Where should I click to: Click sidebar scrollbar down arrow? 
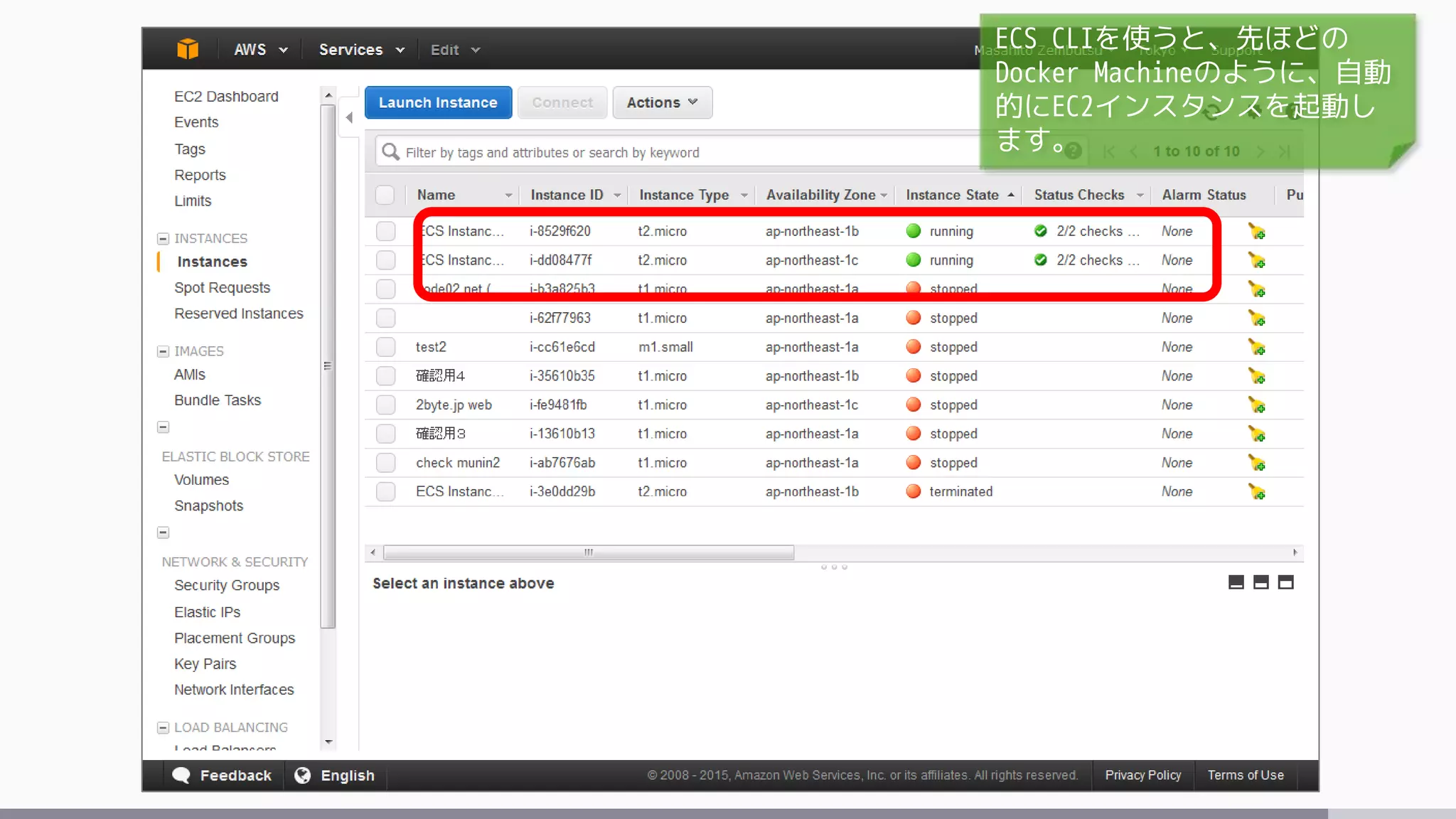click(328, 742)
